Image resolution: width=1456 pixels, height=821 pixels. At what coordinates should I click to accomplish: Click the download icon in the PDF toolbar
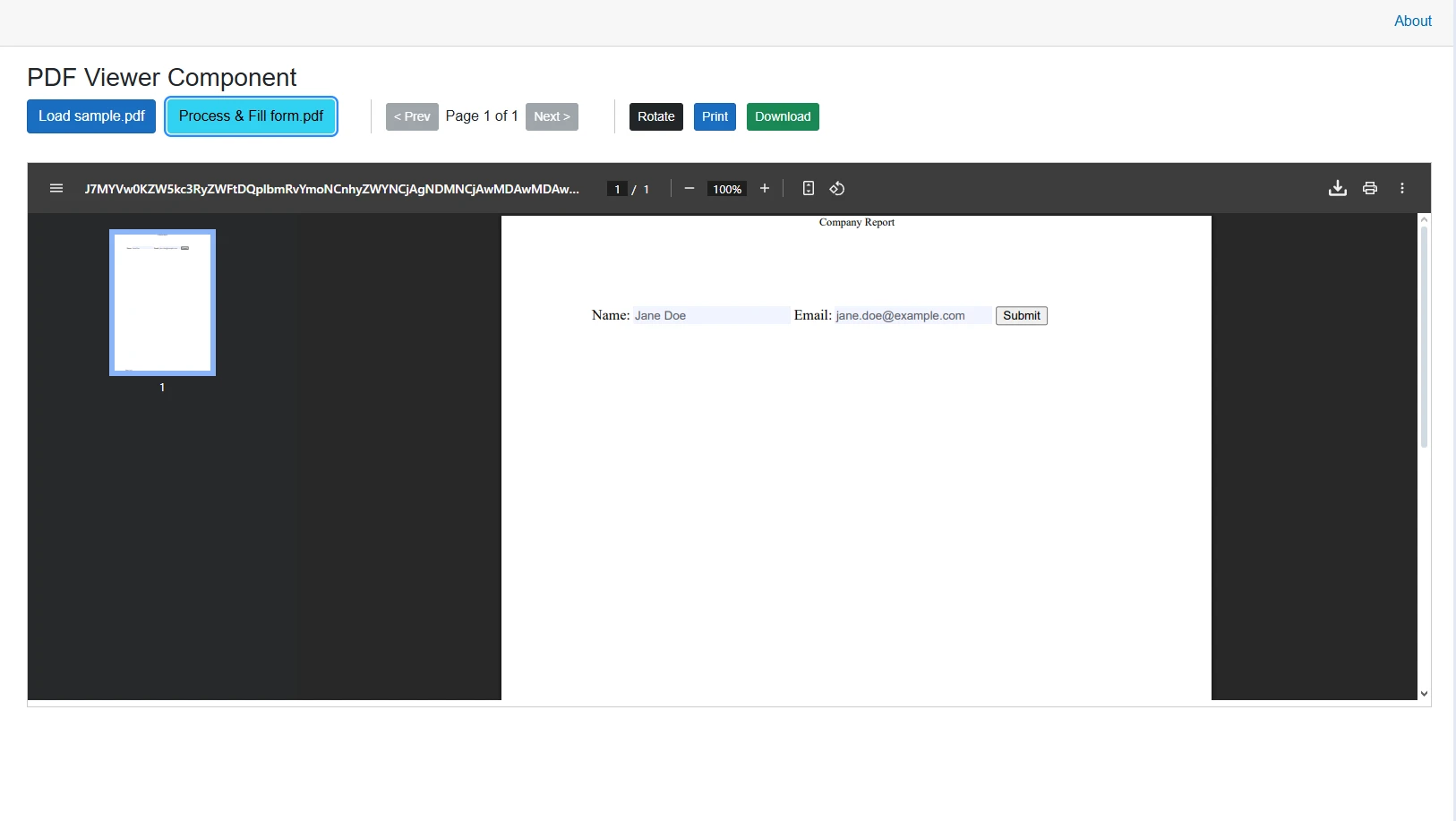pyautogui.click(x=1336, y=188)
